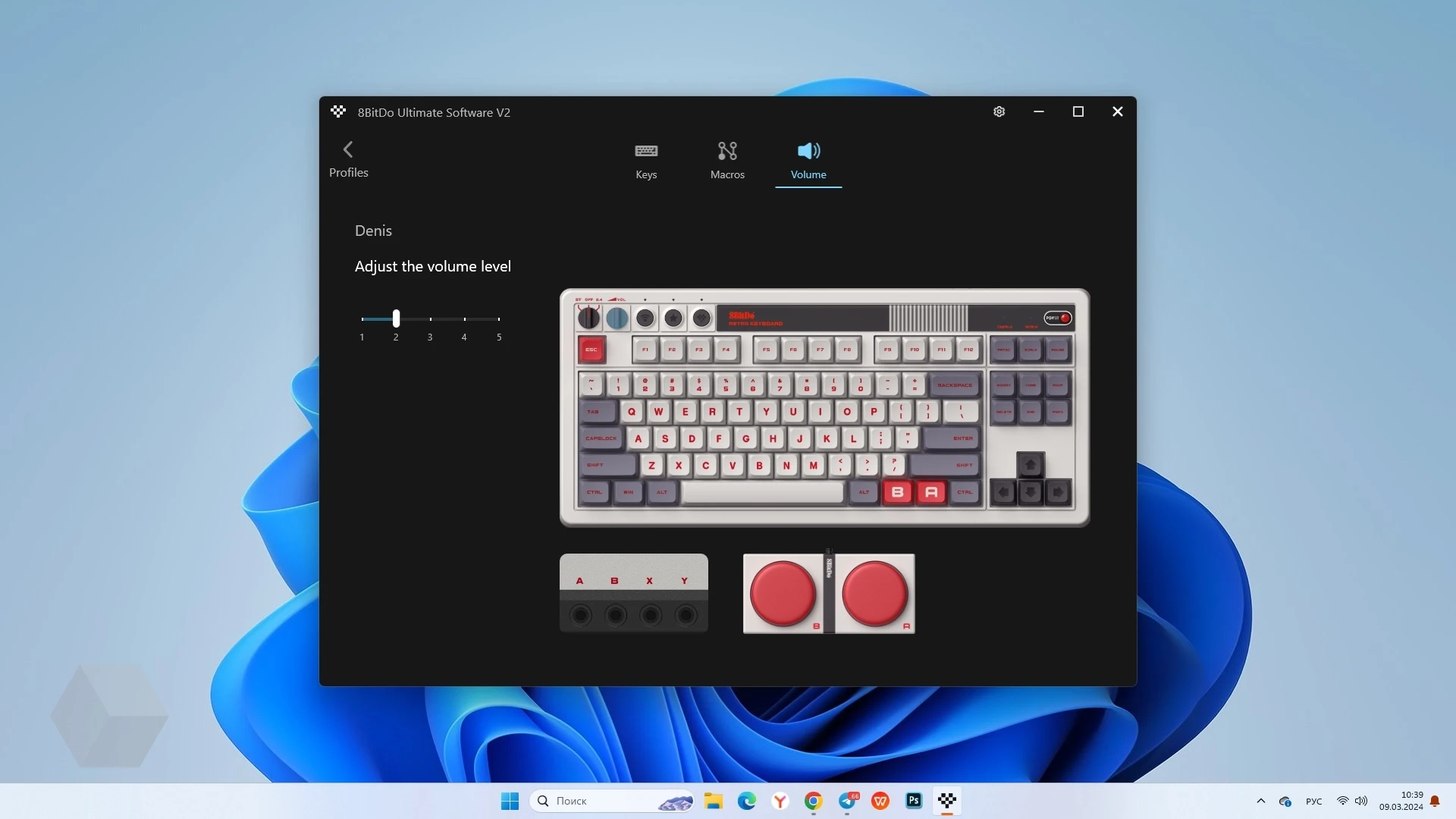
Task: Click the Denis profile name
Action: coord(373,231)
